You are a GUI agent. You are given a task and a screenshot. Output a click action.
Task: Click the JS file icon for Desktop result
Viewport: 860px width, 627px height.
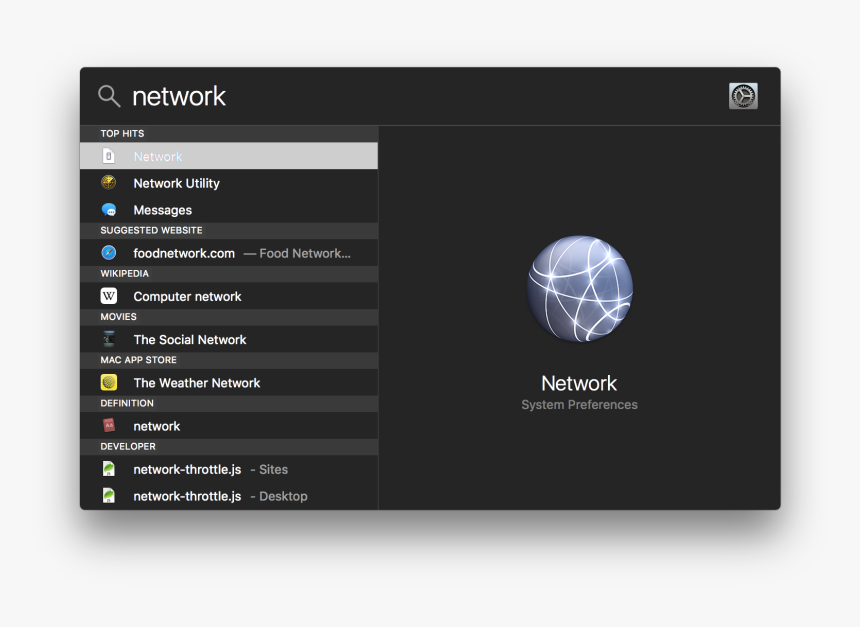pos(109,496)
